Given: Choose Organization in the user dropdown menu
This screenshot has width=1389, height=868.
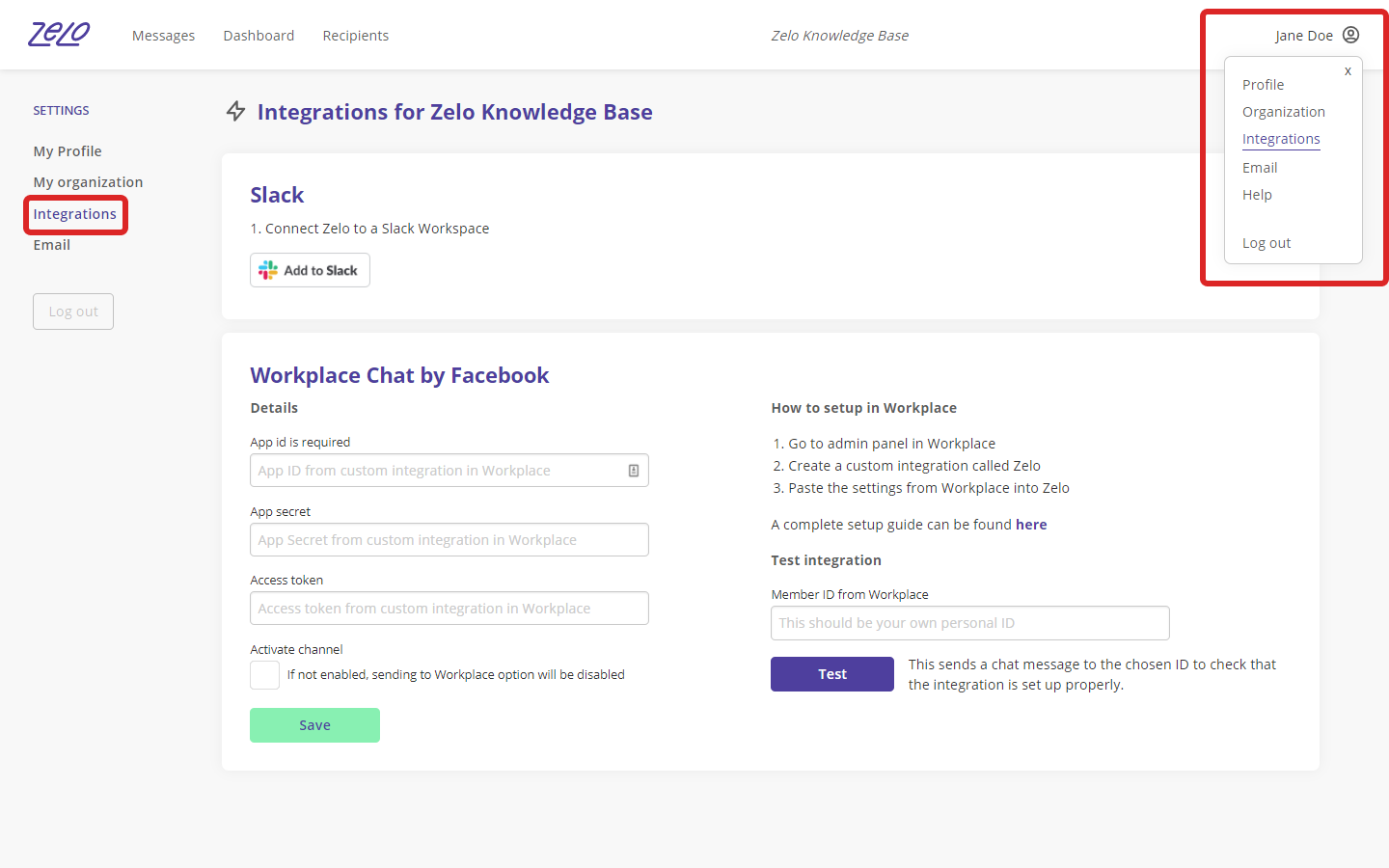Looking at the screenshot, I should (1284, 112).
